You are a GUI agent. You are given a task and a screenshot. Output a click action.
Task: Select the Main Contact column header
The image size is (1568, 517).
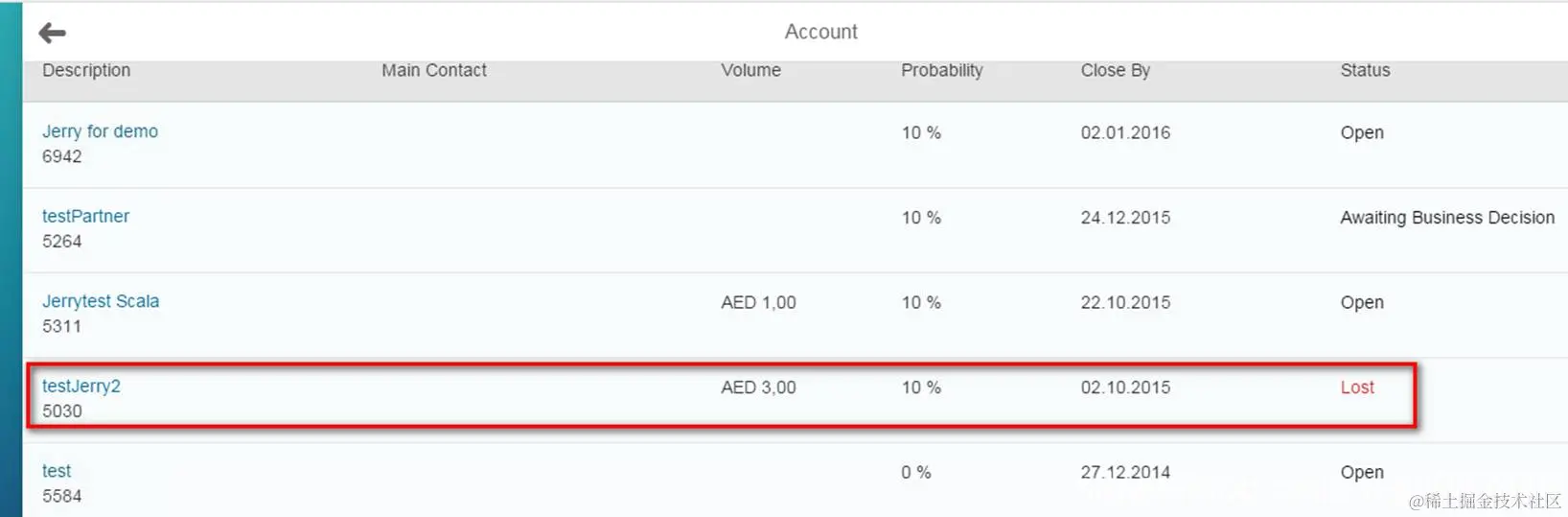434,70
